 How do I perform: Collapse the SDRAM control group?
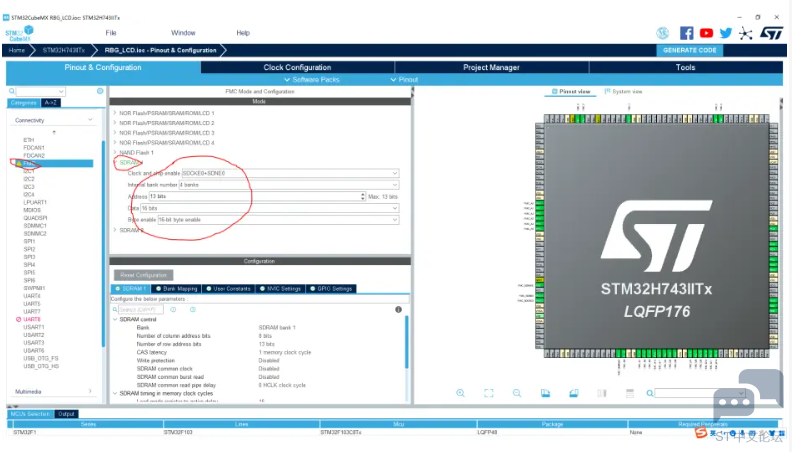pyautogui.click(x=115, y=320)
